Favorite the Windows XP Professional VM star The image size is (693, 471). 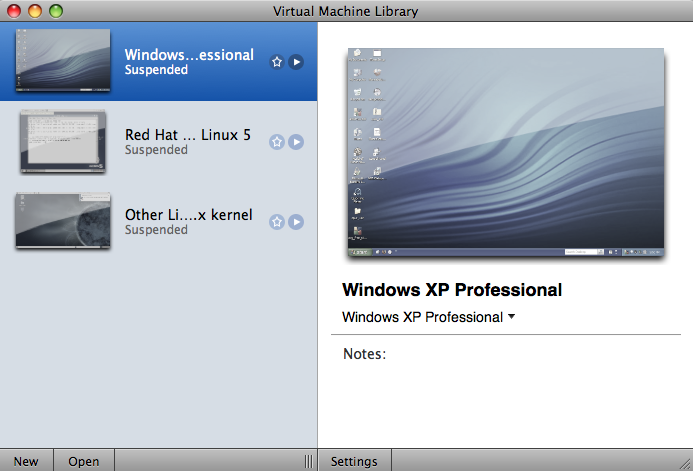pyautogui.click(x=277, y=62)
